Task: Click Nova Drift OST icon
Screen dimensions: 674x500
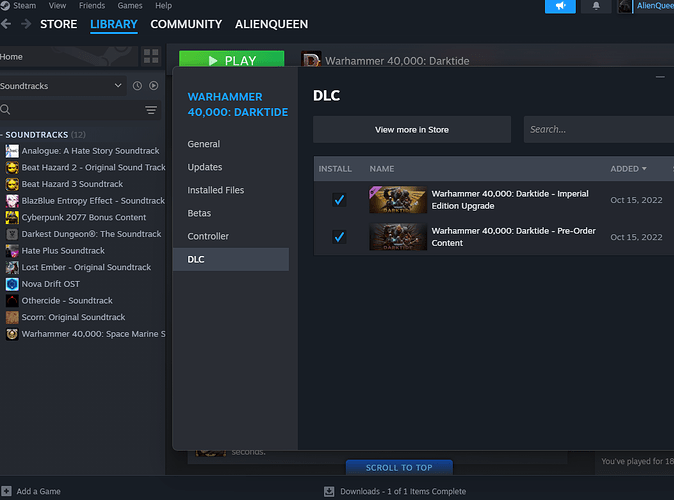Action: pos(12,284)
